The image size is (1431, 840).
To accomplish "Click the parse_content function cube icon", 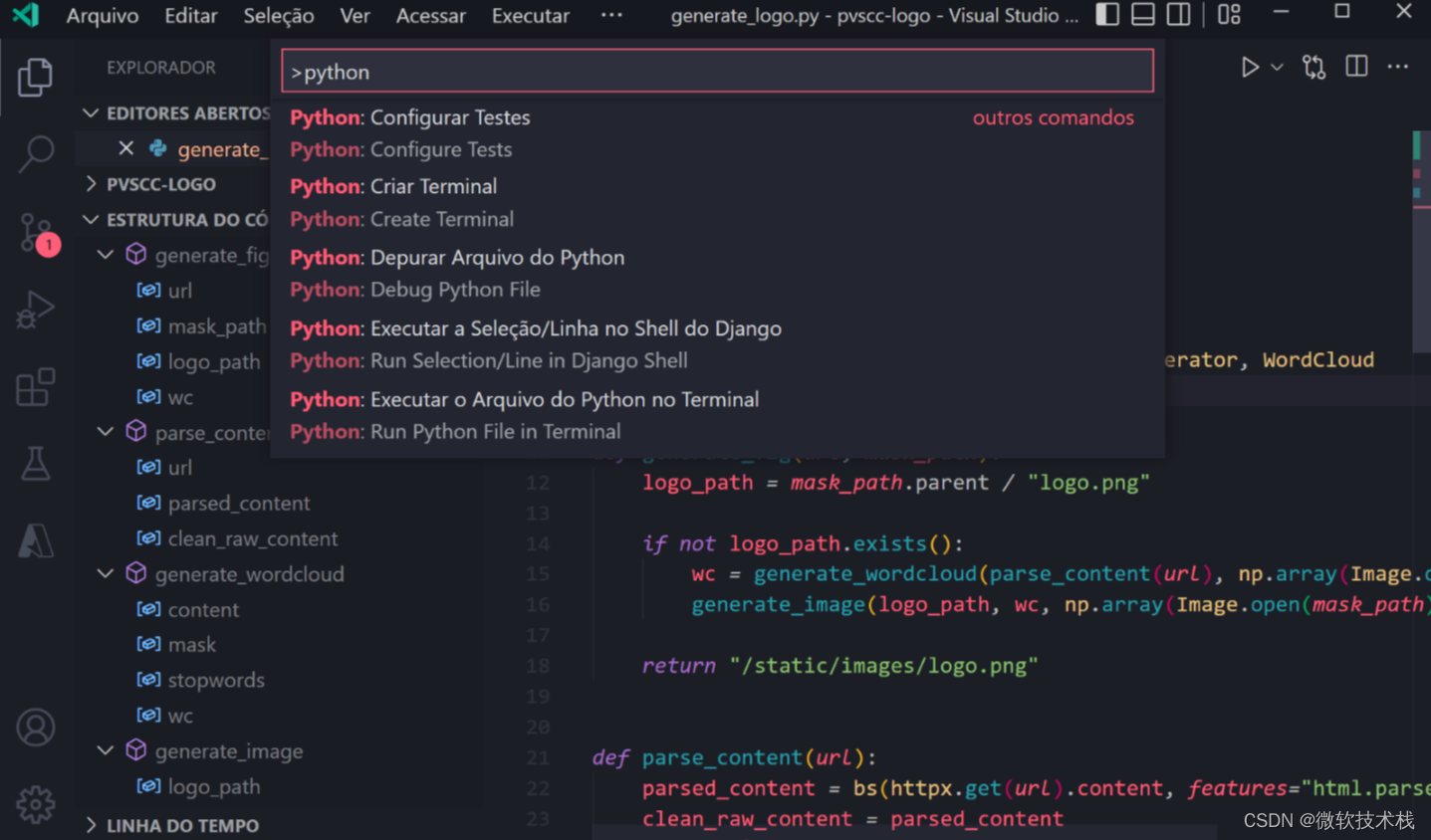I will pyautogui.click(x=136, y=432).
